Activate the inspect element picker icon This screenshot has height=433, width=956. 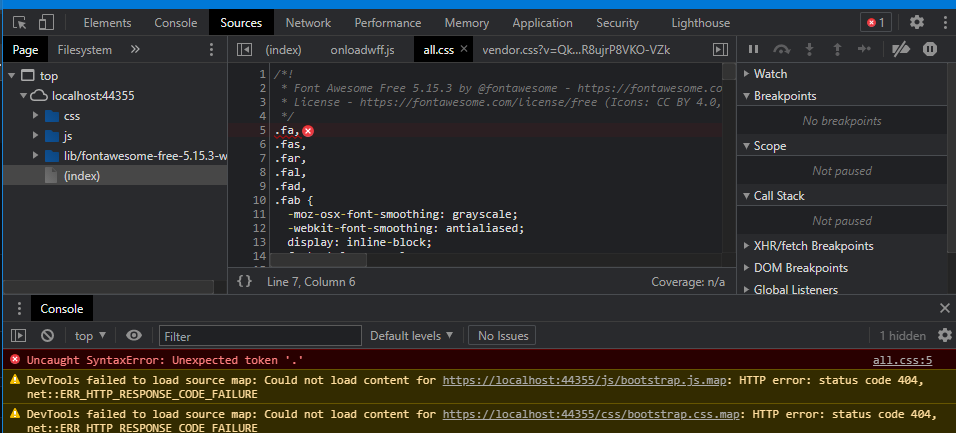click(x=20, y=23)
